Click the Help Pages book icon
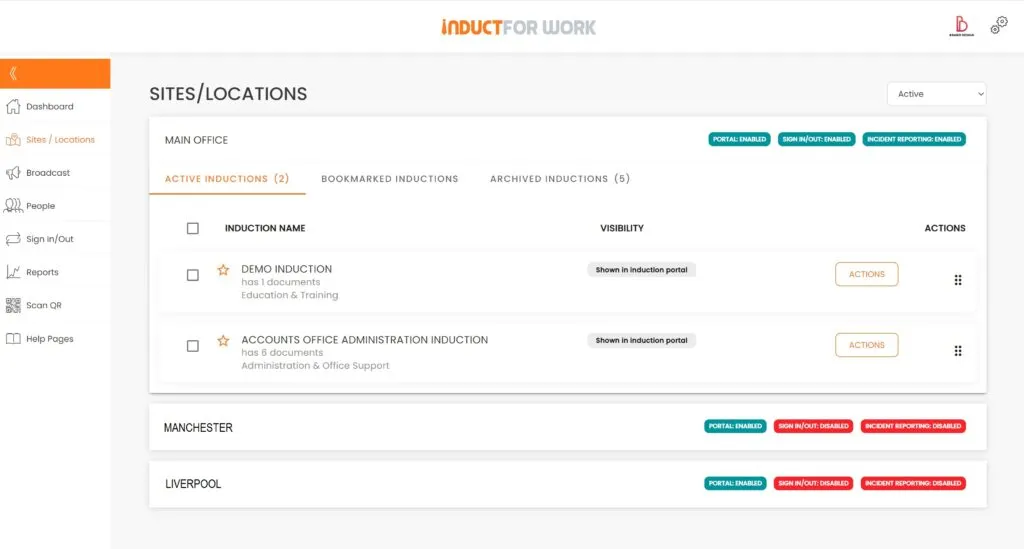1024x549 pixels. point(13,339)
